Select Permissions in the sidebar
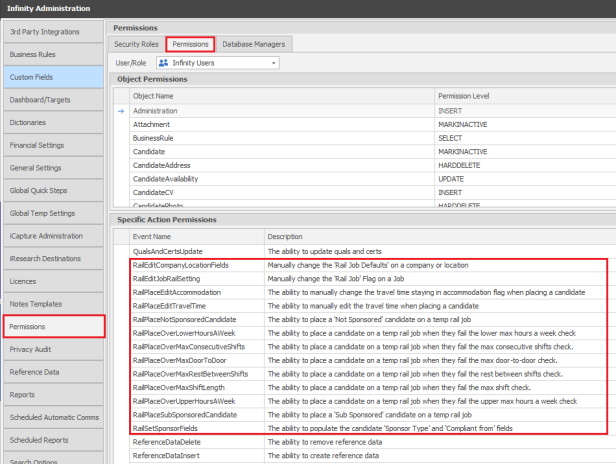The width and height of the screenshot is (616, 464). pyautogui.click(x=54, y=326)
